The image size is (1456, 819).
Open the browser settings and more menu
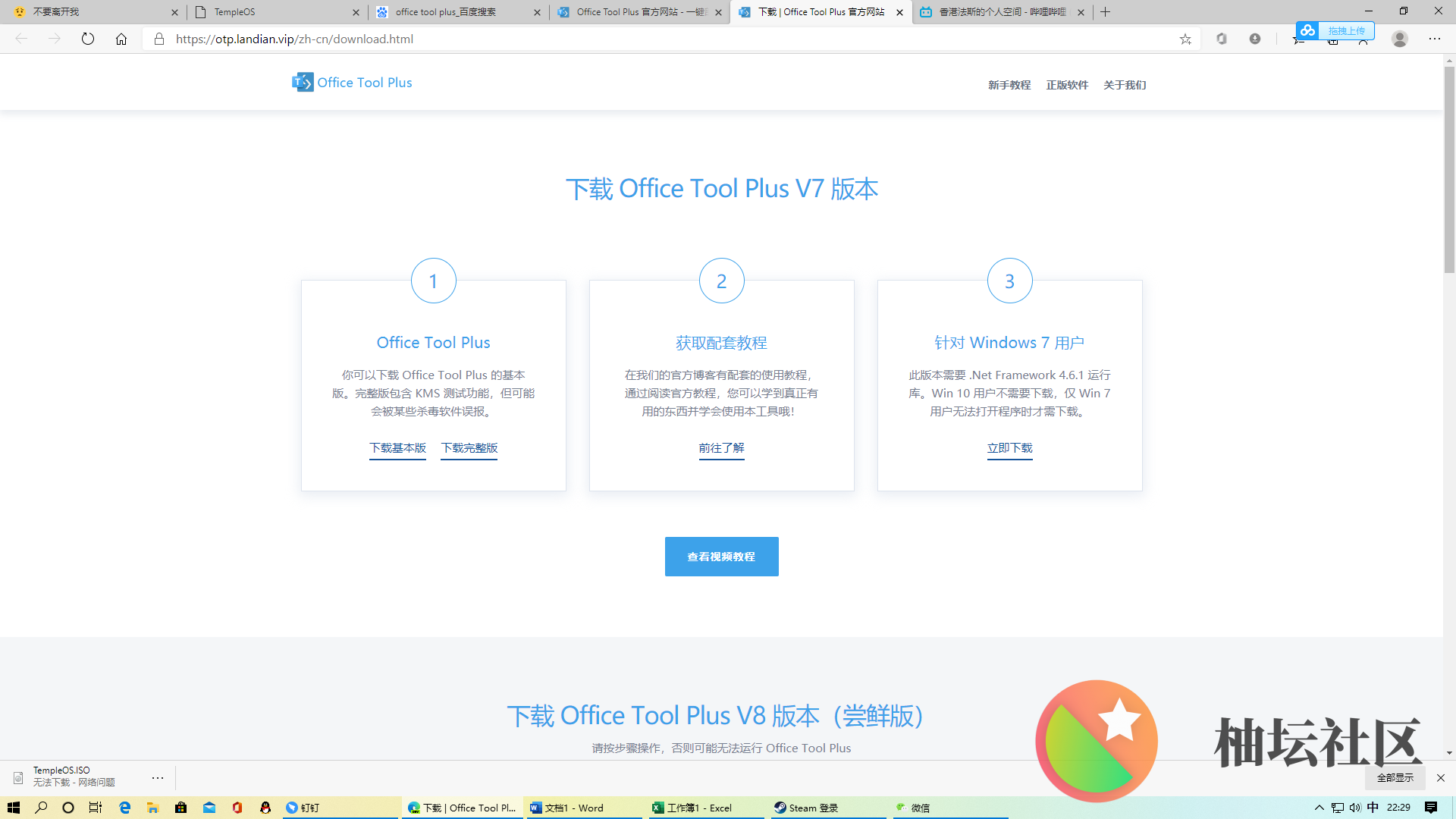(1435, 39)
